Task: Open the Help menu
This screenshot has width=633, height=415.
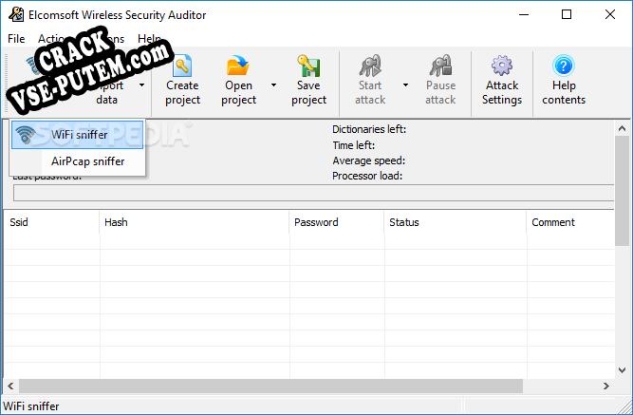Action: point(149,39)
